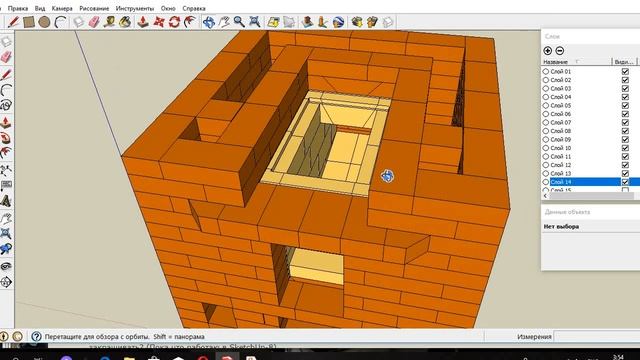Click the Измерения measurements input box
Image resolution: width=640 pixels, height=360 pixels.
(x=597, y=337)
